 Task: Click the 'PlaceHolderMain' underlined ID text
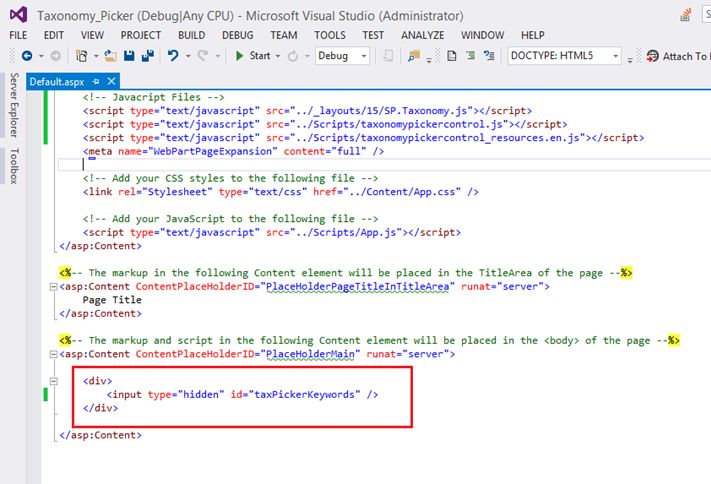(x=310, y=354)
